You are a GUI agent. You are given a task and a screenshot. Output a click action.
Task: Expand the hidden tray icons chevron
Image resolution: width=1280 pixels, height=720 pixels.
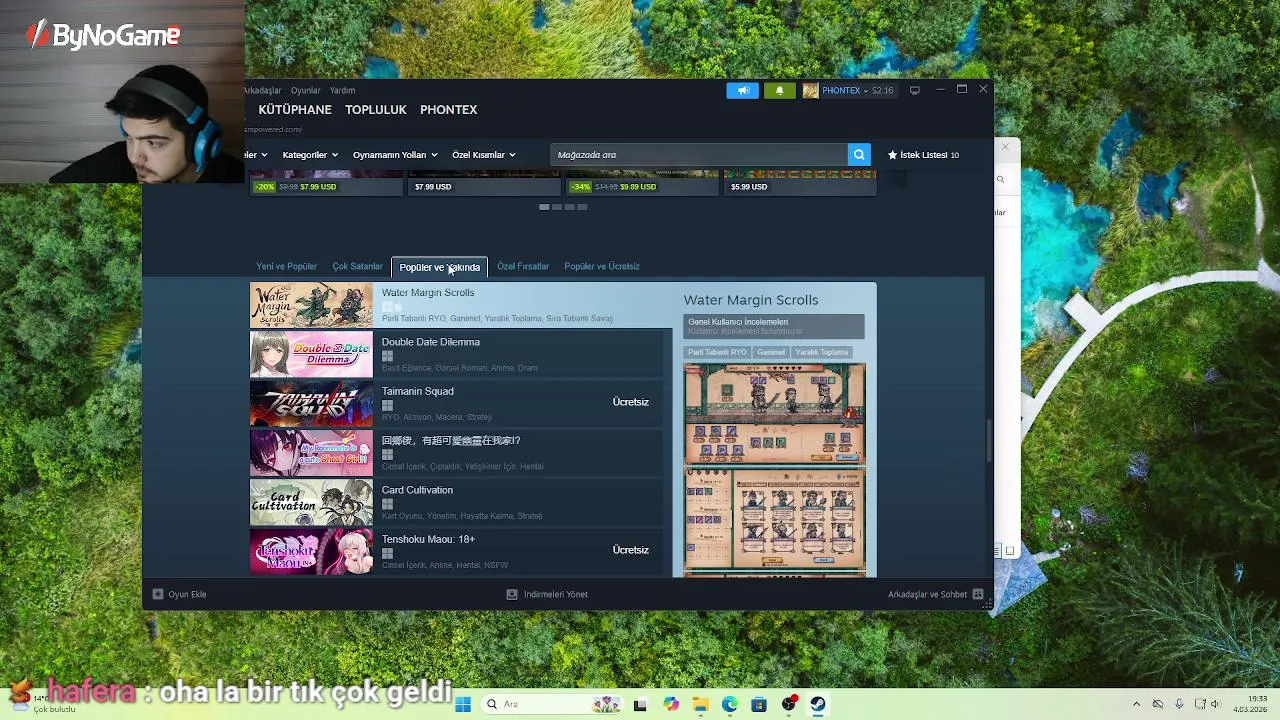1136,704
